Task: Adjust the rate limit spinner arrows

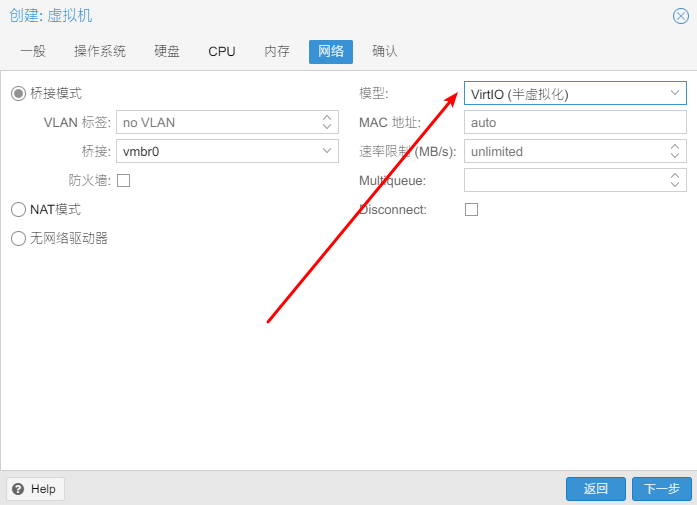Action: [675, 151]
